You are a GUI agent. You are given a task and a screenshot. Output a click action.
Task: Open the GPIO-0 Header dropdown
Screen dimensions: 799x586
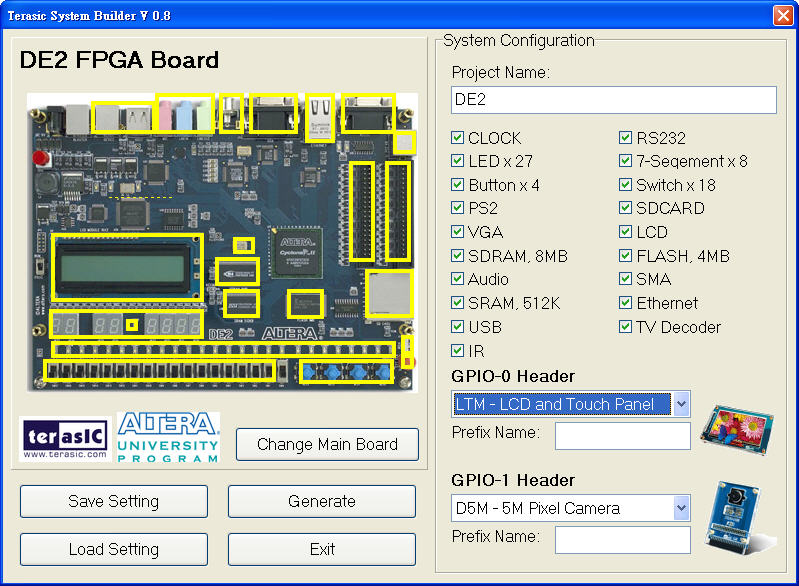click(x=681, y=404)
